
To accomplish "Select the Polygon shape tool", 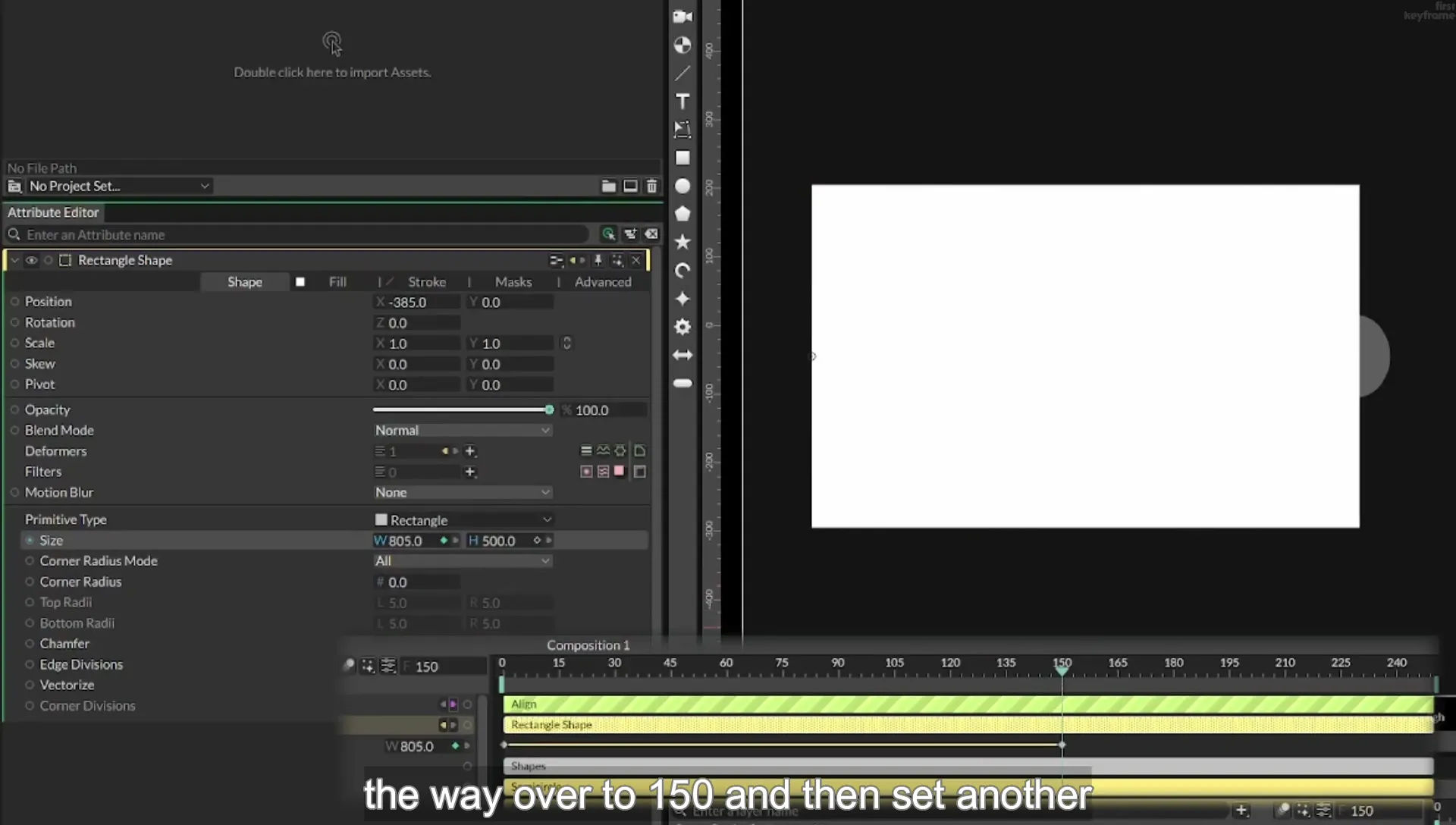I will coord(682,214).
